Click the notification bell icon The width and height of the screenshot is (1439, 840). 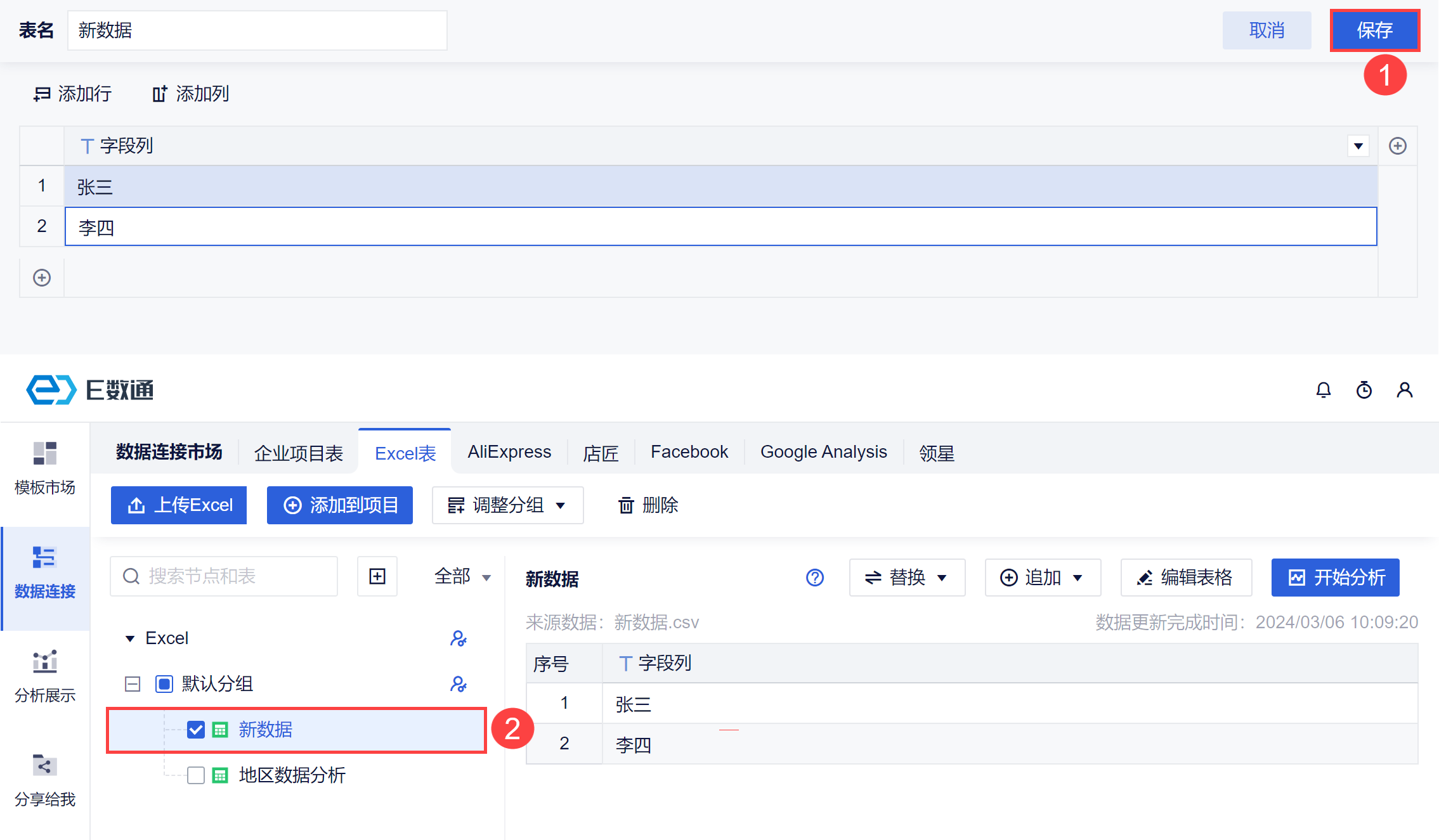pos(1323,390)
